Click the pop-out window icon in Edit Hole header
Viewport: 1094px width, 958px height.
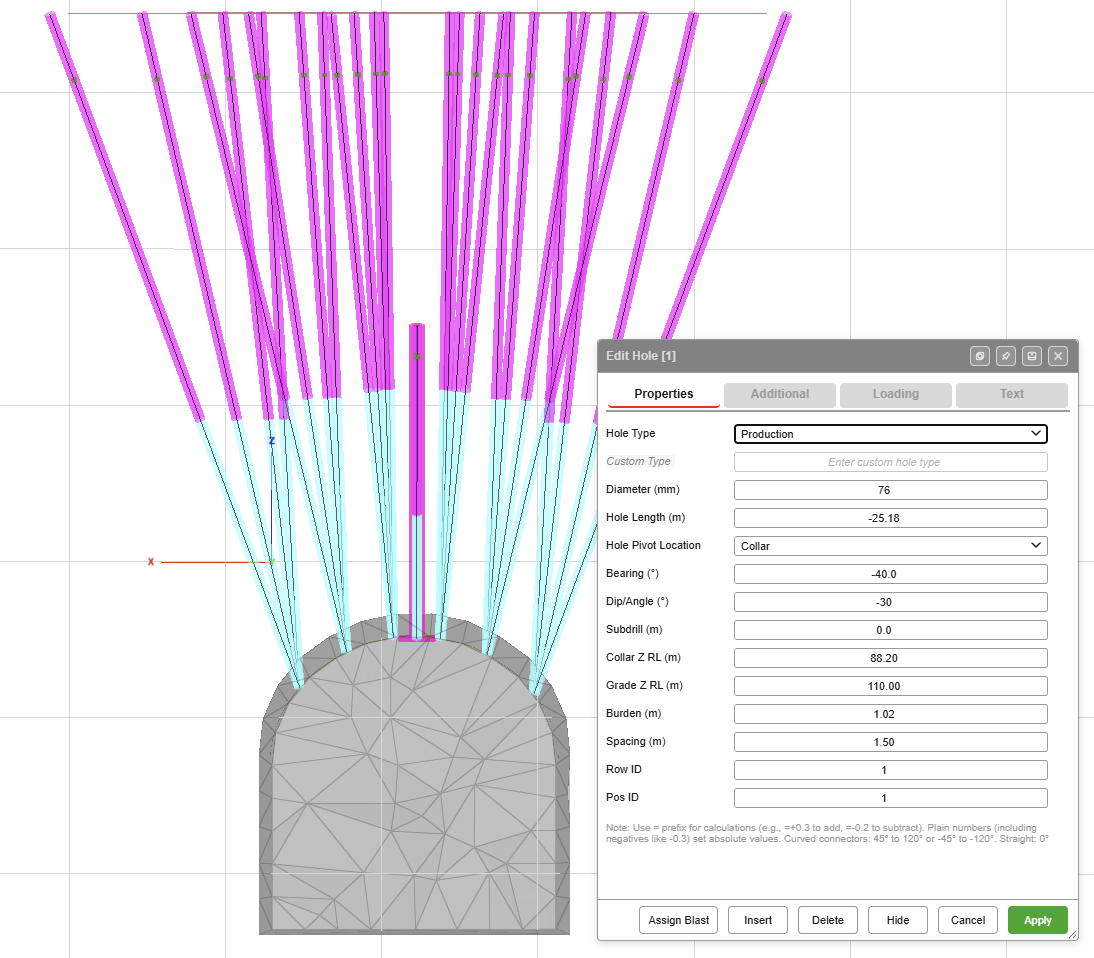(x=980, y=356)
